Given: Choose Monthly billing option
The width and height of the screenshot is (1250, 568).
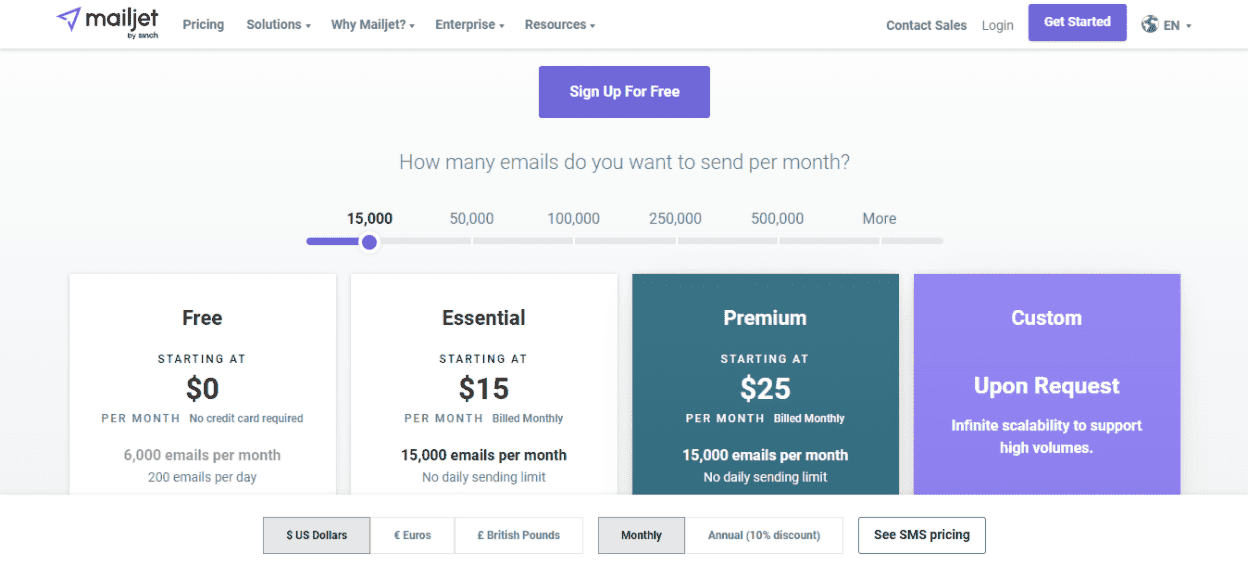Looking at the screenshot, I should (x=641, y=535).
